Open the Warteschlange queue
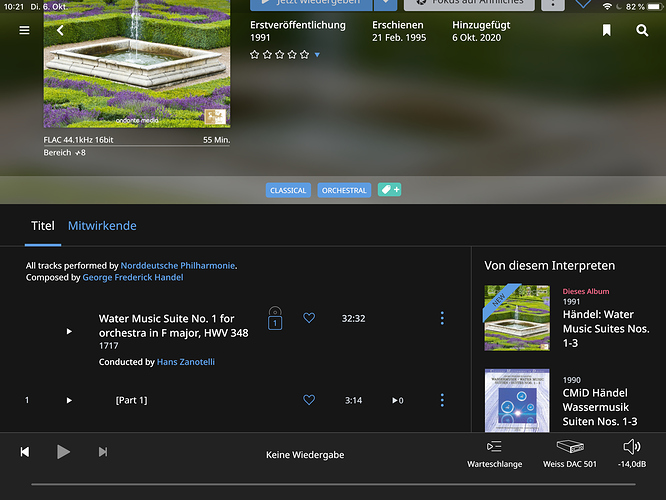The image size is (666, 500). [x=494, y=455]
